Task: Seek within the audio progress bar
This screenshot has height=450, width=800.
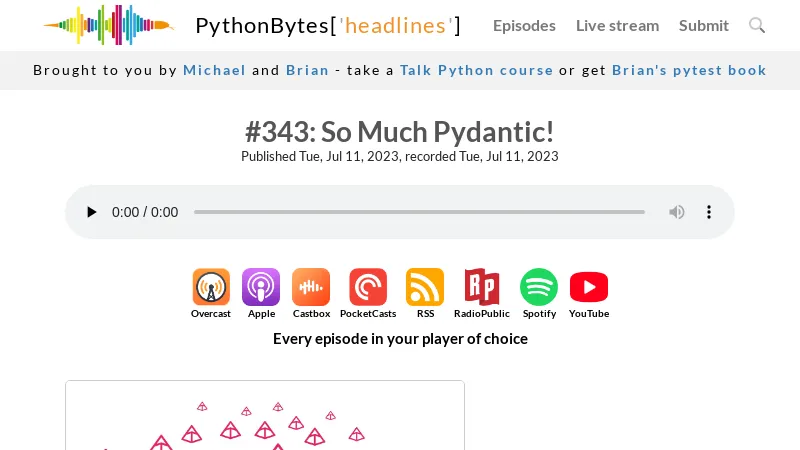Action: 419,212
